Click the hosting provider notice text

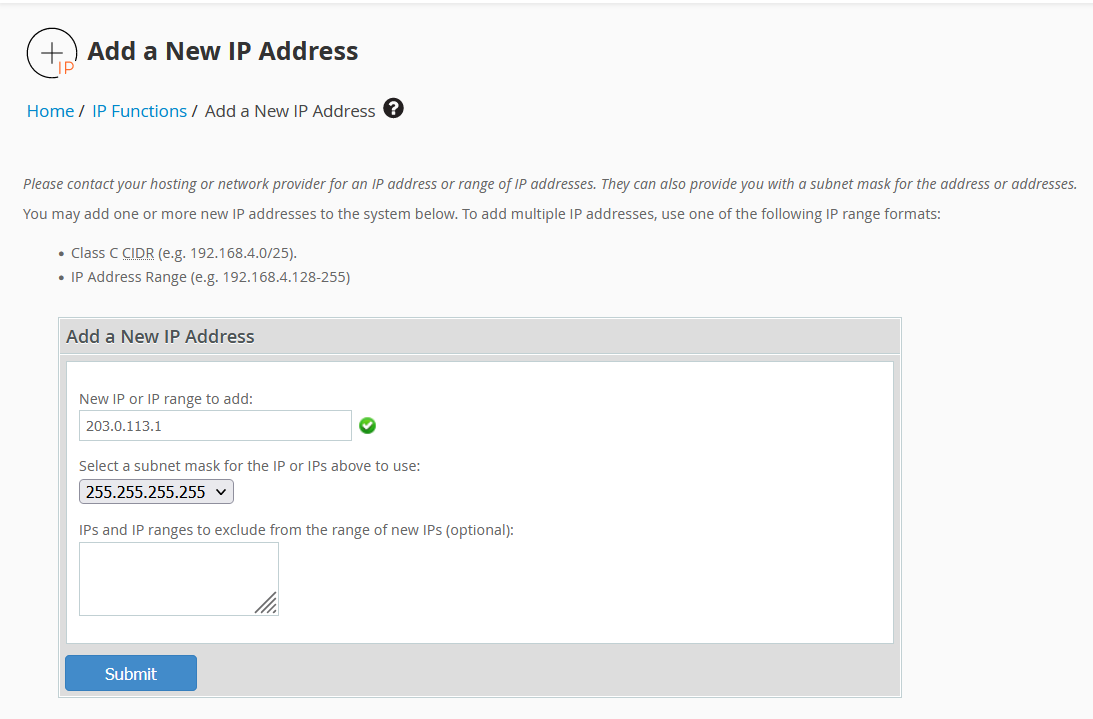550,183
